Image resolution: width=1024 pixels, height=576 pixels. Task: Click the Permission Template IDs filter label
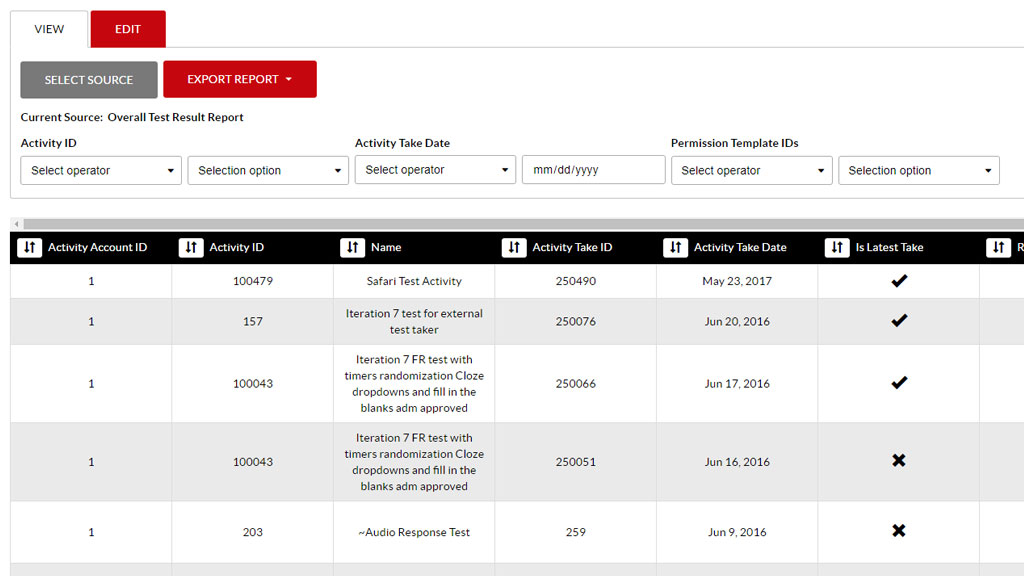tap(735, 143)
